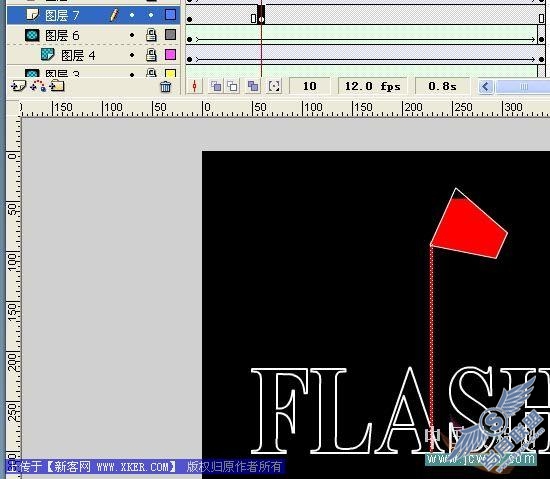Open Modify Onion Markers menu
Viewport: 550px width, 479px height.
(274, 86)
